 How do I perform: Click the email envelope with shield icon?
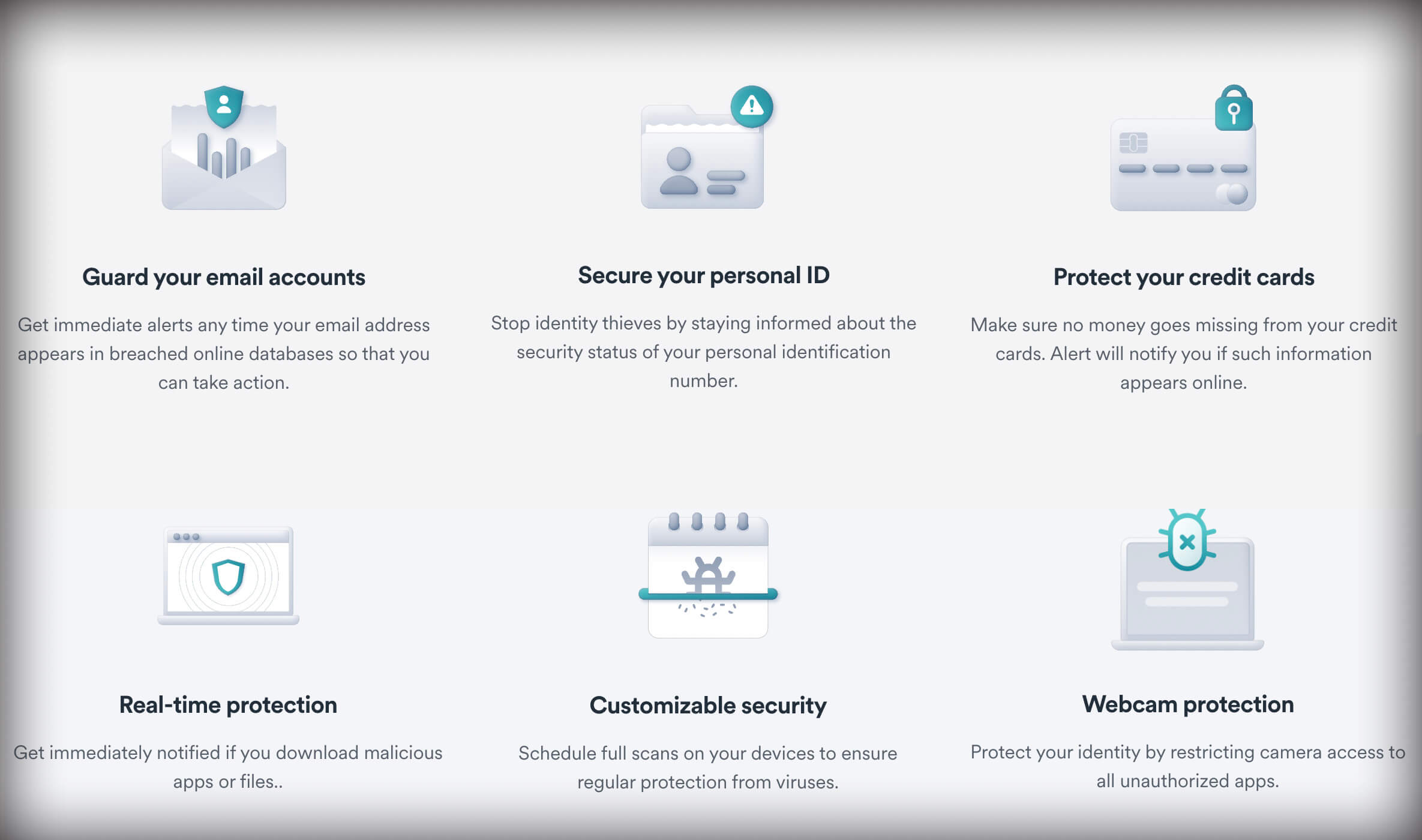pos(224,148)
